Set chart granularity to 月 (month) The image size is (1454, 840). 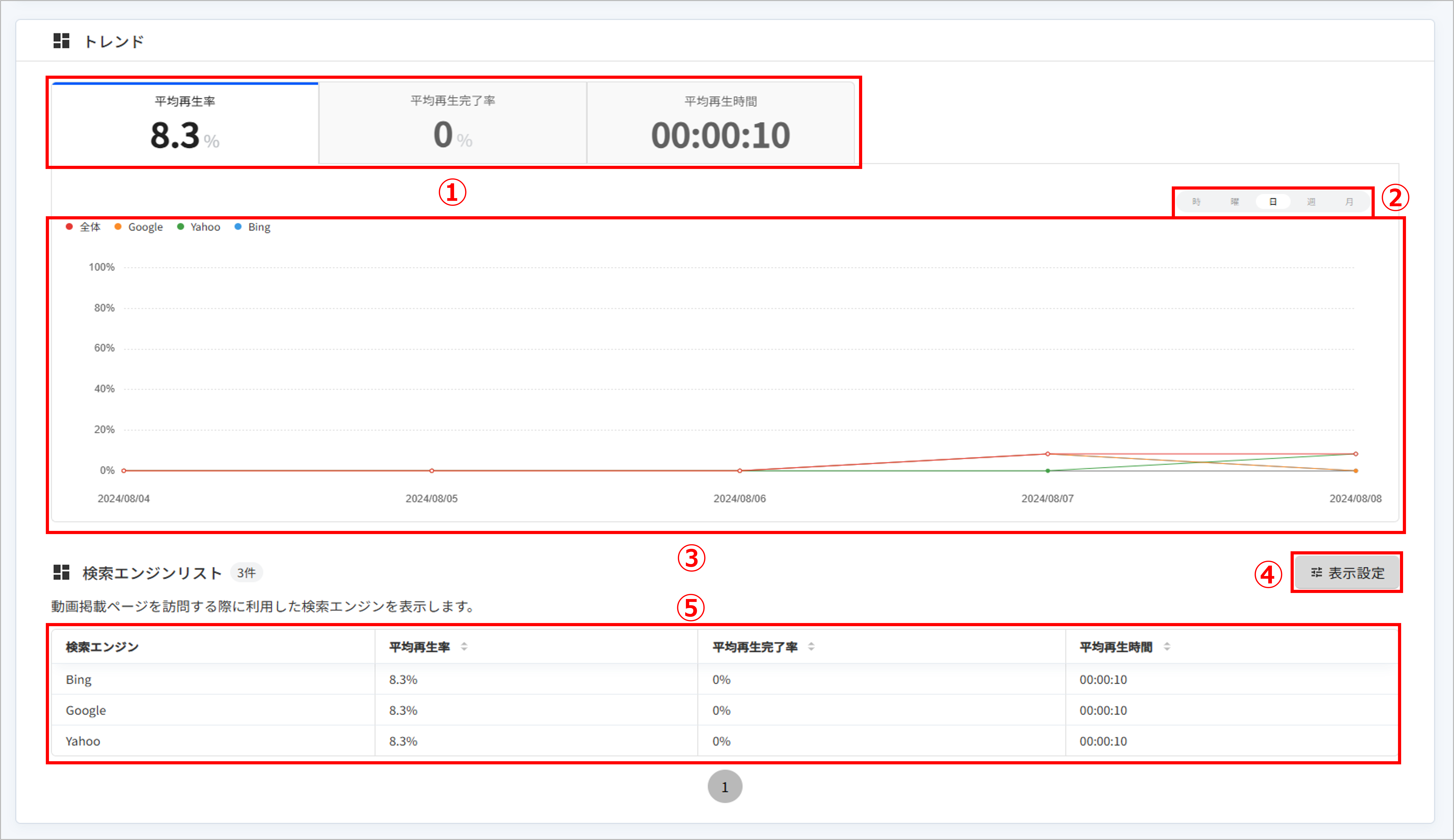1349,202
